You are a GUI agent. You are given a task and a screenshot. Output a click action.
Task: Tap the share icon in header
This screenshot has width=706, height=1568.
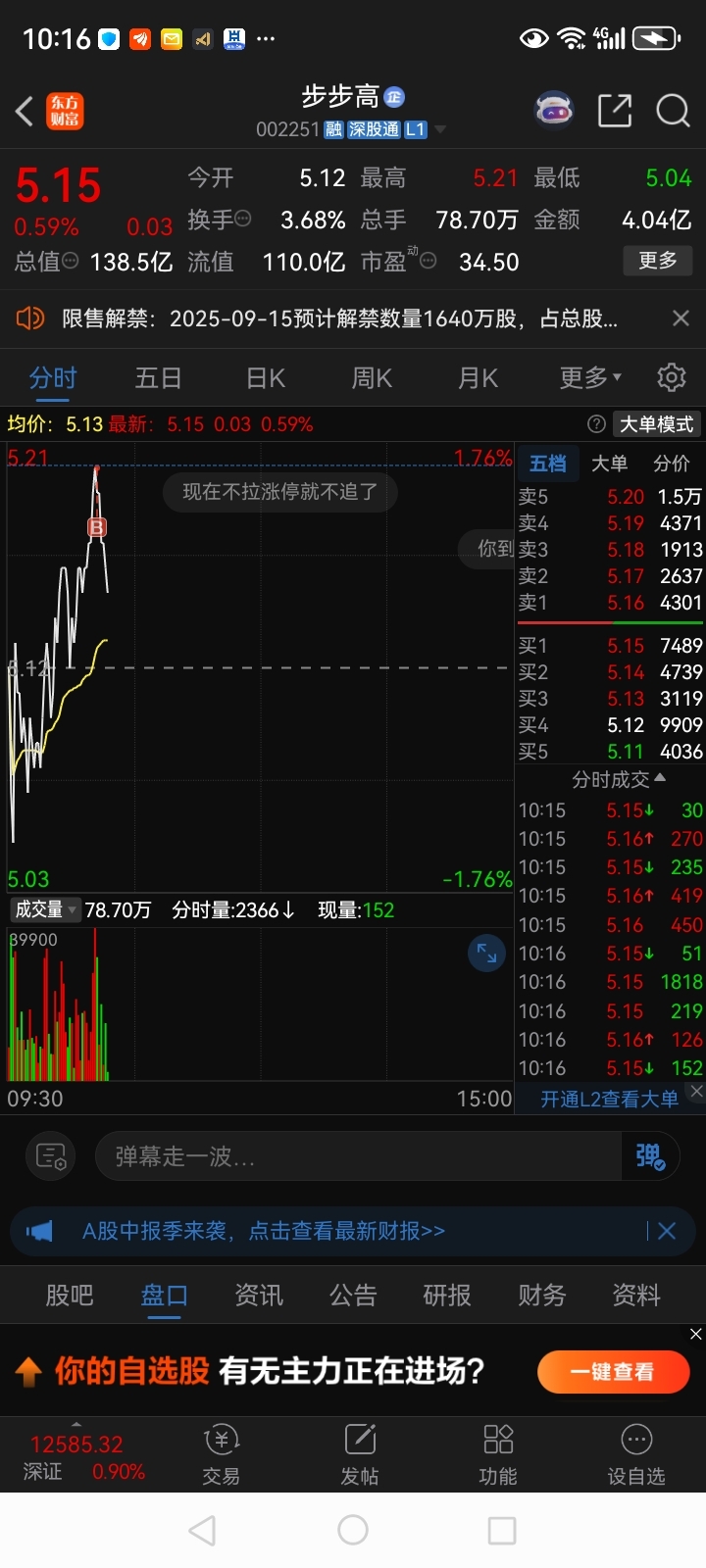click(615, 111)
